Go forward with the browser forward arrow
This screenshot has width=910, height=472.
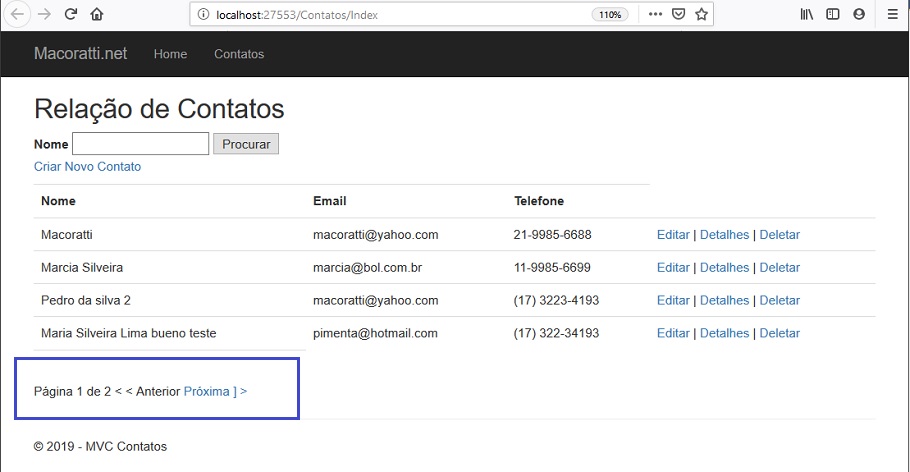click(44, 15)
